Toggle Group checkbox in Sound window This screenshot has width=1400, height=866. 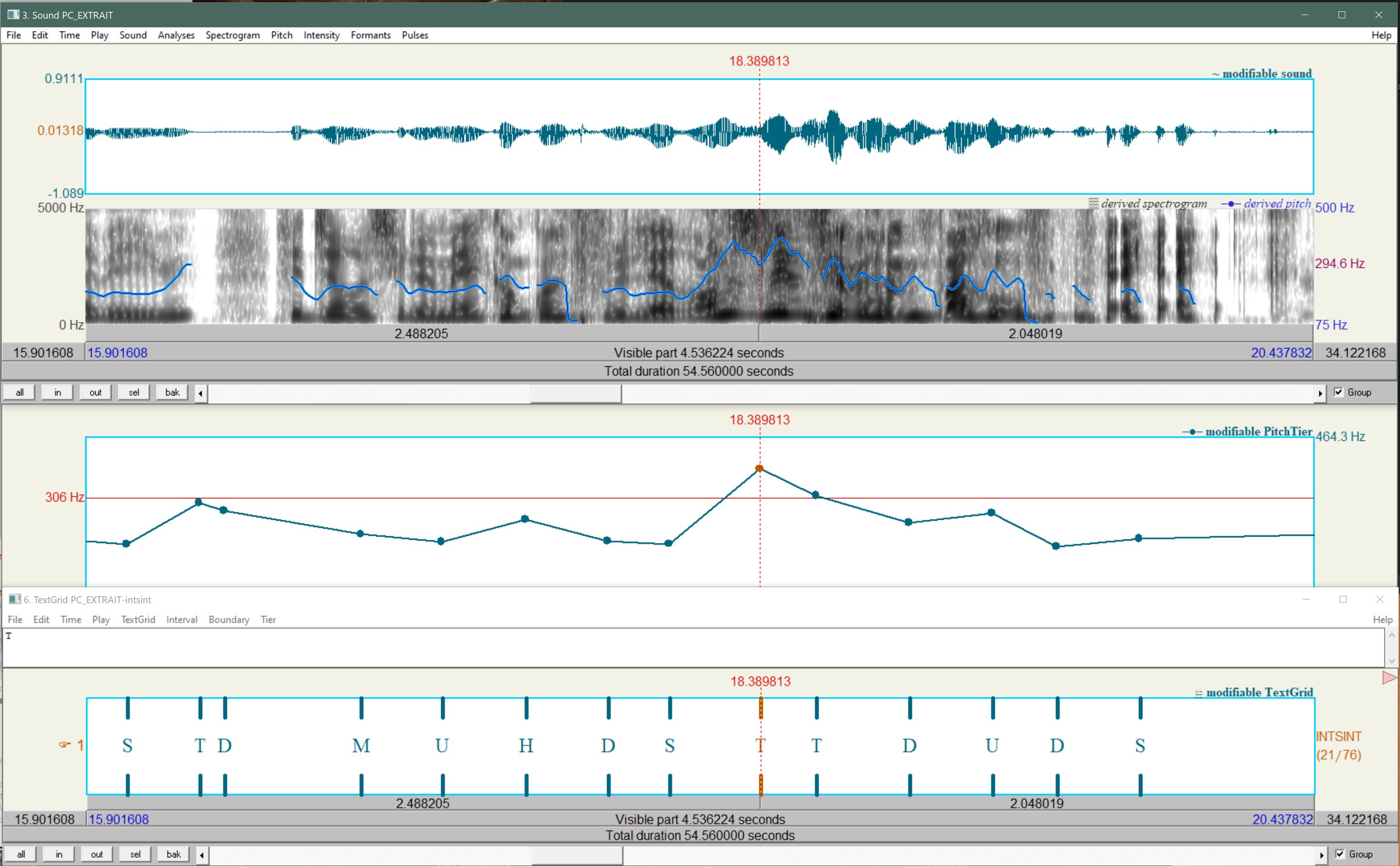pyautogui.click(x=1339, y=392)
